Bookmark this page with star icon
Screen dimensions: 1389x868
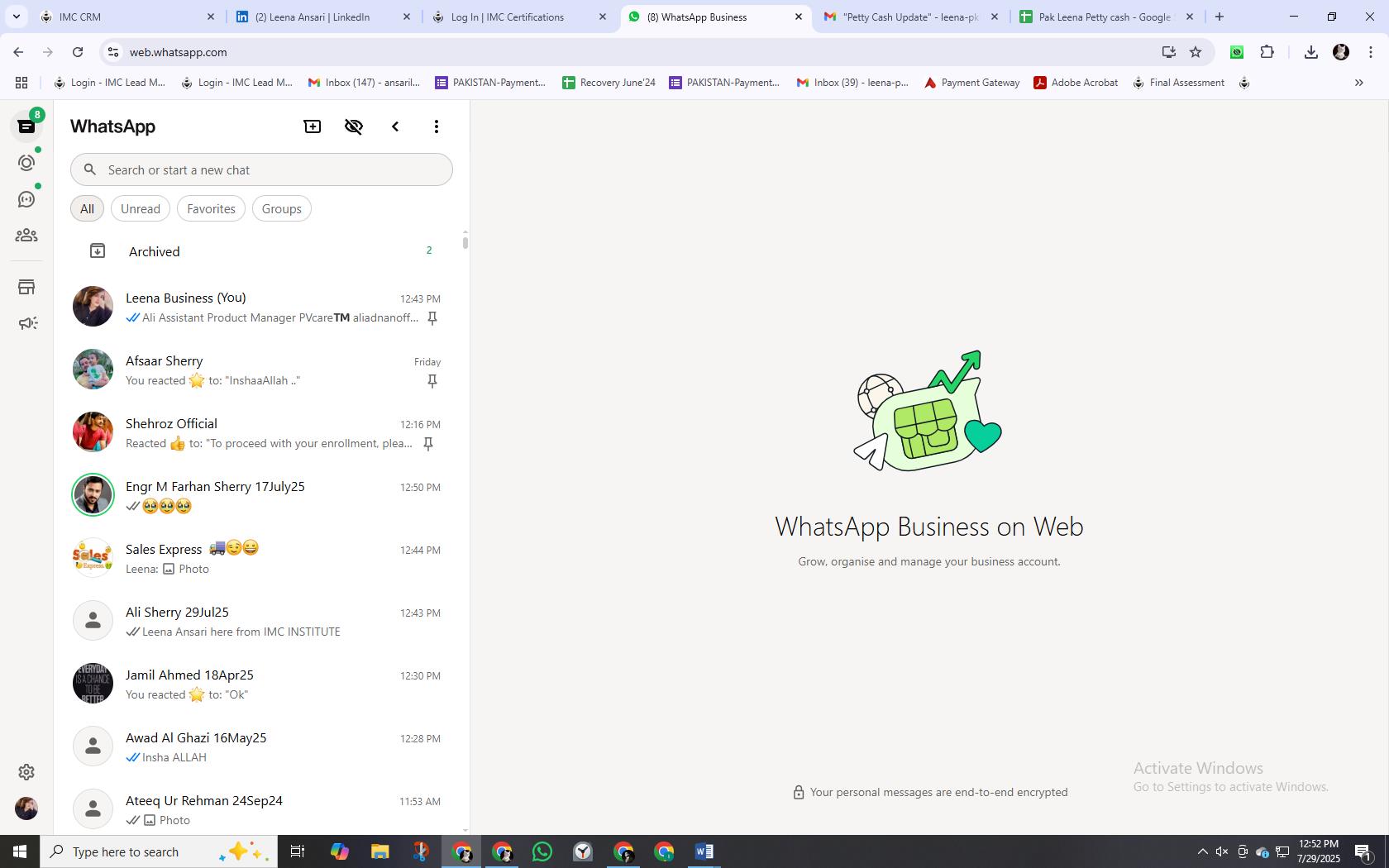pos(1196,52)
